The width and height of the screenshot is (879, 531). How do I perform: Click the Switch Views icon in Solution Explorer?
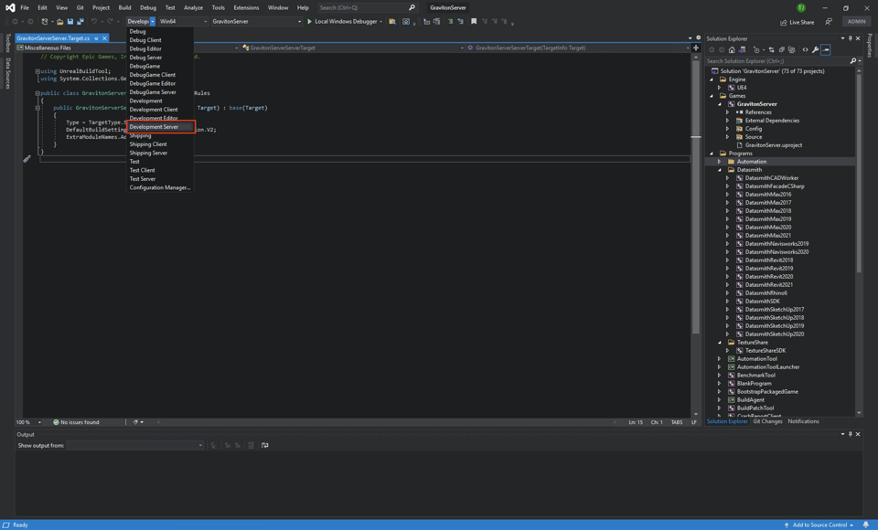(x=742, y=50)
